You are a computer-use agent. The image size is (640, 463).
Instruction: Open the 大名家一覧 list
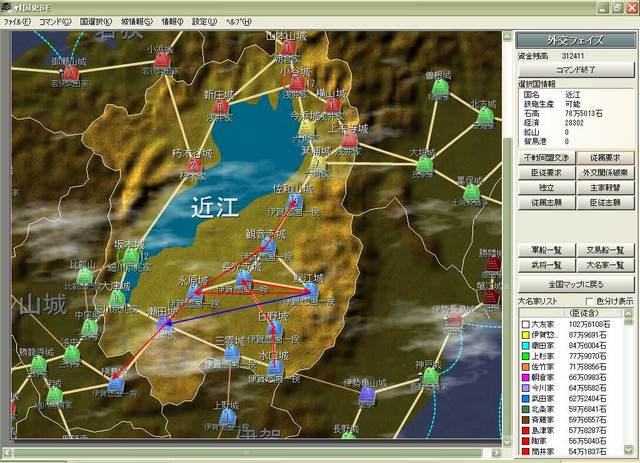pos(605,265)
